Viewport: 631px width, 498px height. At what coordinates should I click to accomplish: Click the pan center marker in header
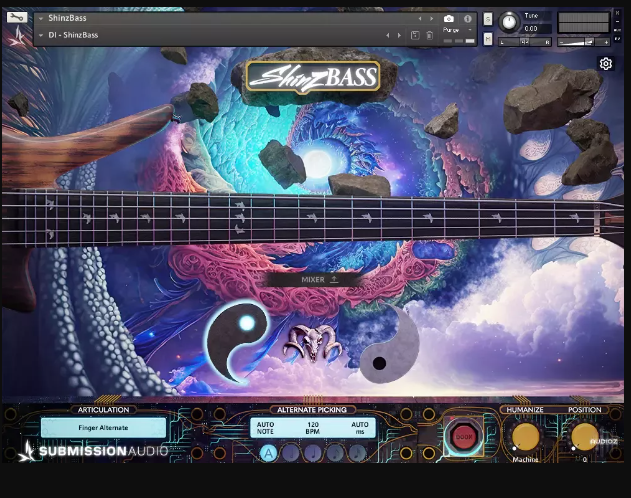(x=525, y=42)
